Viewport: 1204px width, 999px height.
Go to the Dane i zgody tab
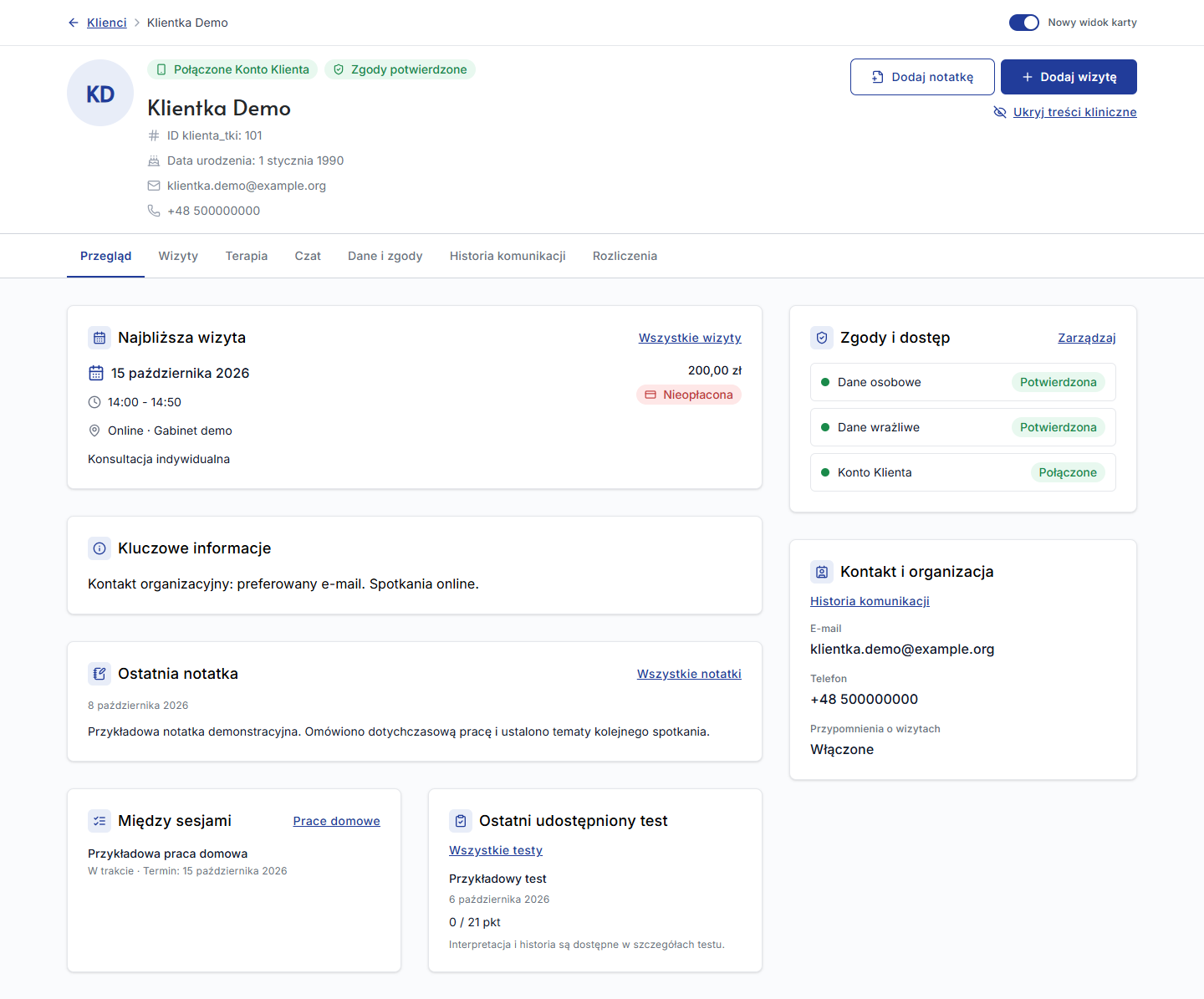tap(385, 256)
